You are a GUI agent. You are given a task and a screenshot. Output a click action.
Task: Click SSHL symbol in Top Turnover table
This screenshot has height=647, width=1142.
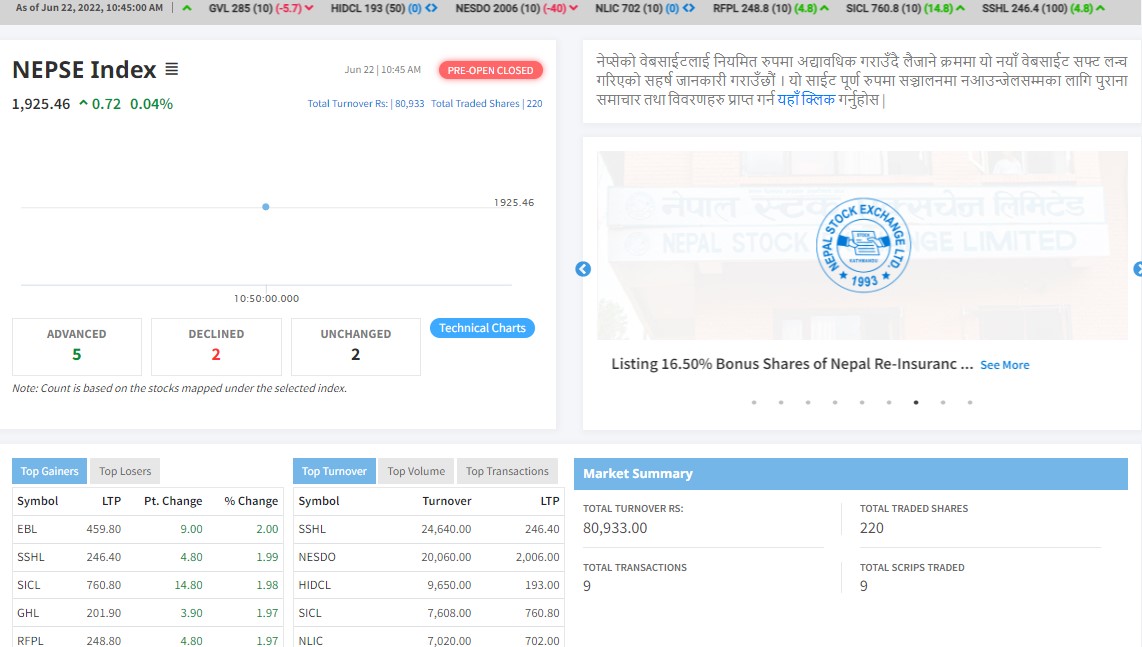312,529
